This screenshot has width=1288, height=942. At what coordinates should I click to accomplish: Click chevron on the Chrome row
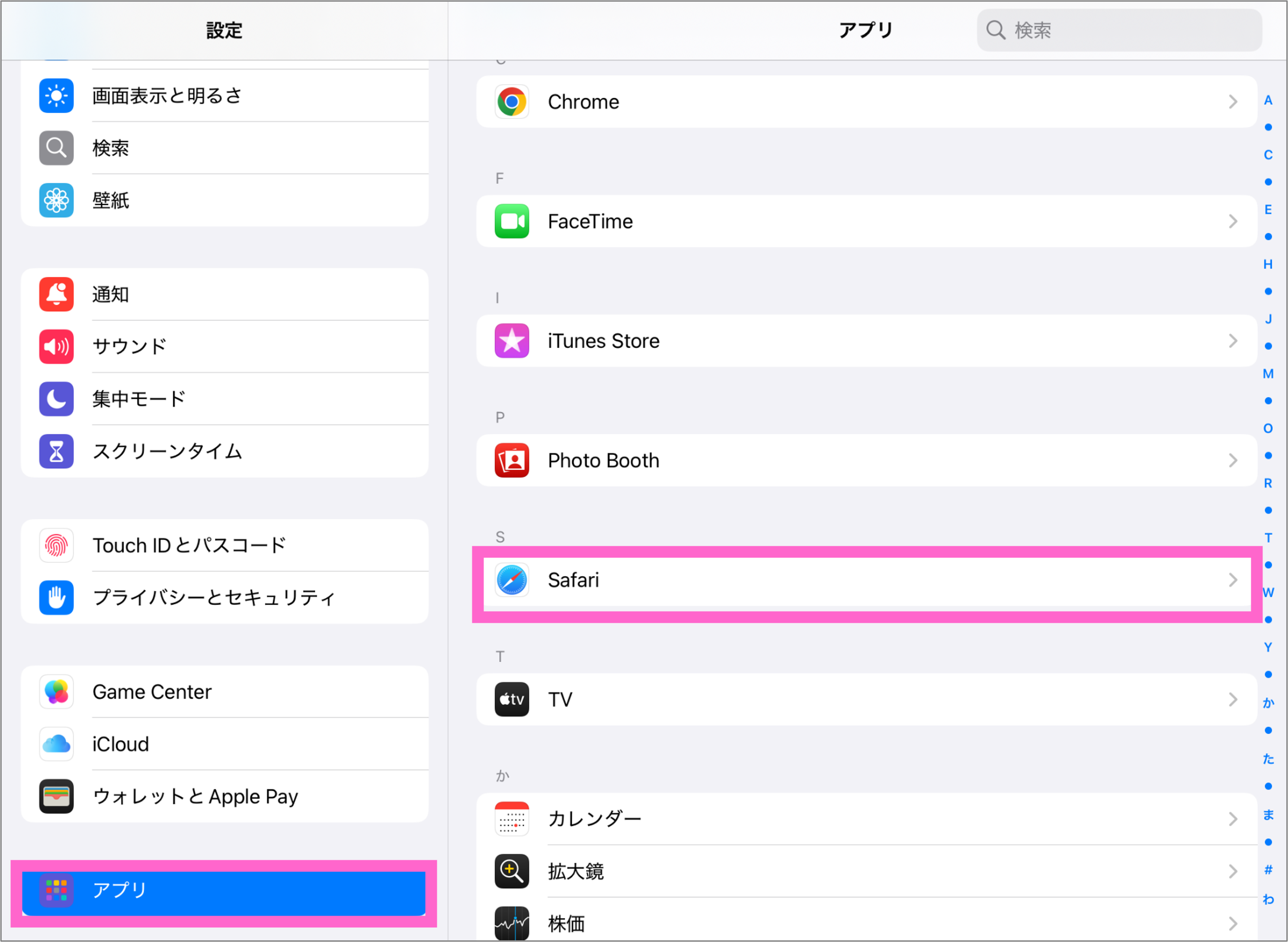point(1233,102)
